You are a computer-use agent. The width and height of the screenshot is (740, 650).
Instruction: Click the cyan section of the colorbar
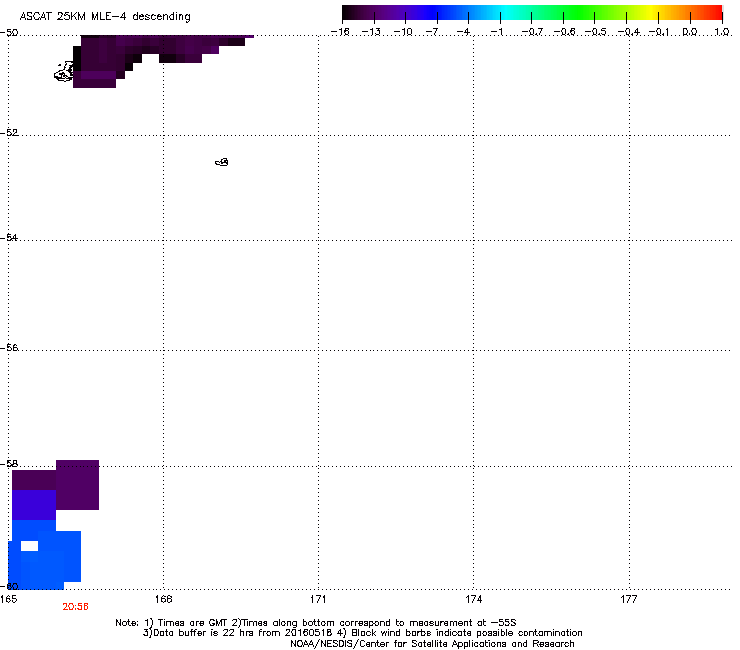pos(507,12)
